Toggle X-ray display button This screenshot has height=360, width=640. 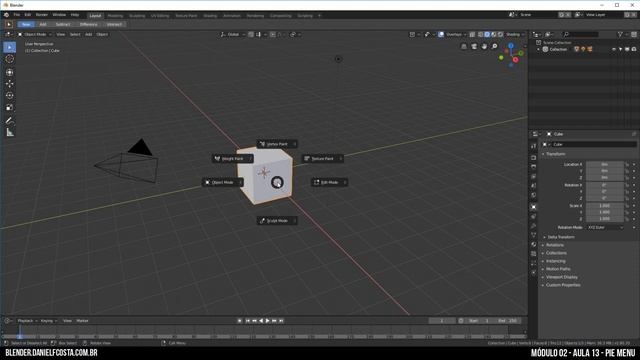472,35
